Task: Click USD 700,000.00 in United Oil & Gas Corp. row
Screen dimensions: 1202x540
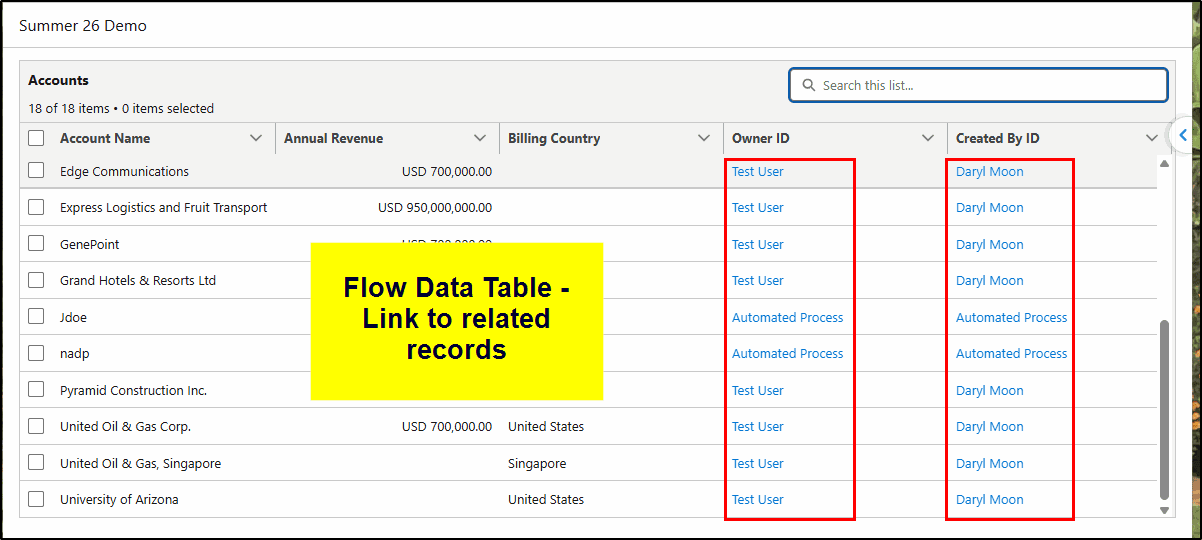Action: (x=447, y=426)
